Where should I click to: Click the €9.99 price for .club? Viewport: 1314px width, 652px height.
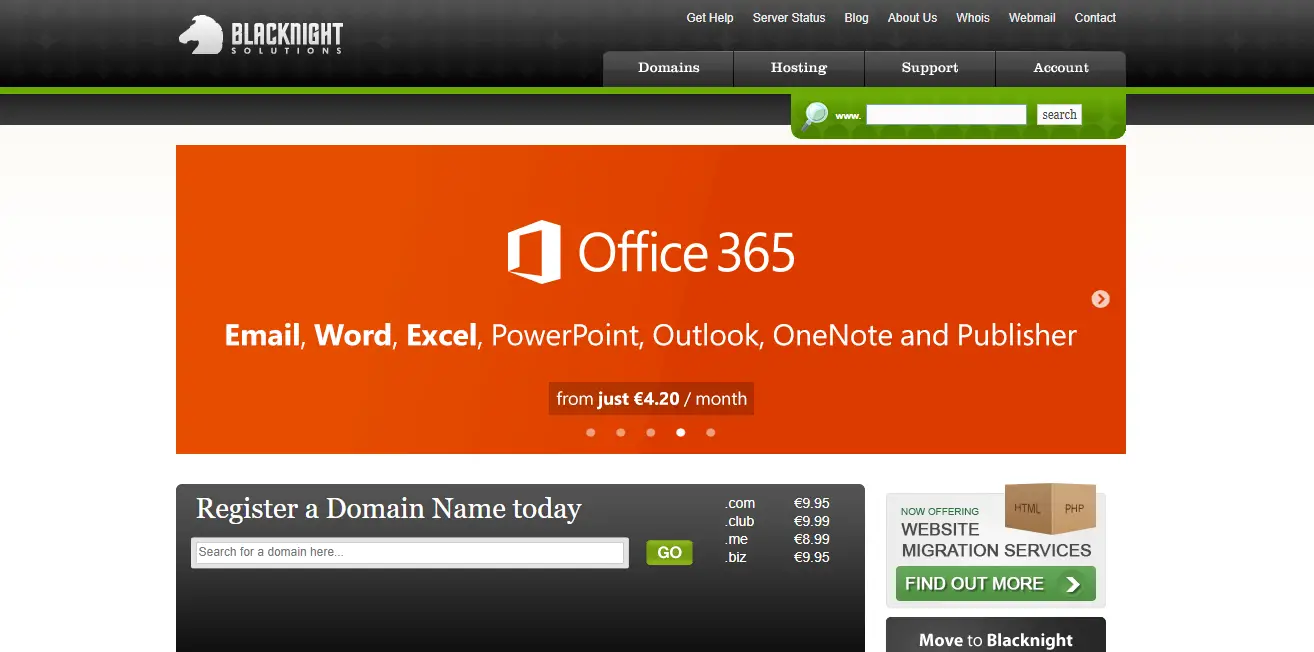[812, 521]
